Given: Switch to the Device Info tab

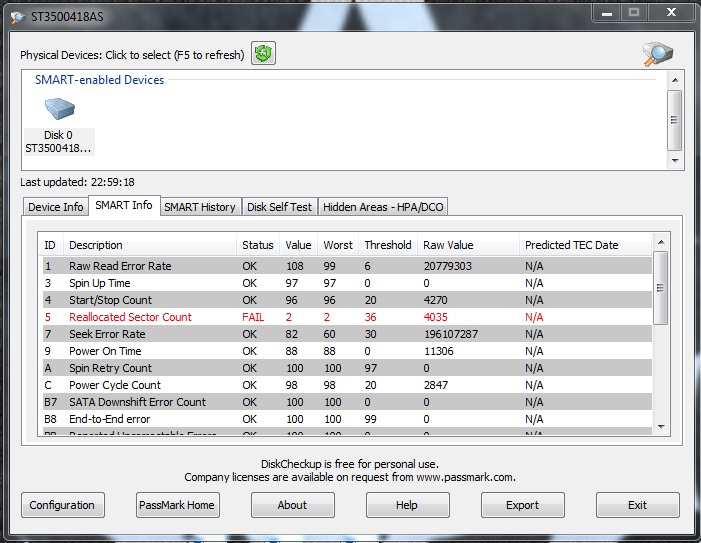Looking at the screenshot, I should [x=55, y=207].
